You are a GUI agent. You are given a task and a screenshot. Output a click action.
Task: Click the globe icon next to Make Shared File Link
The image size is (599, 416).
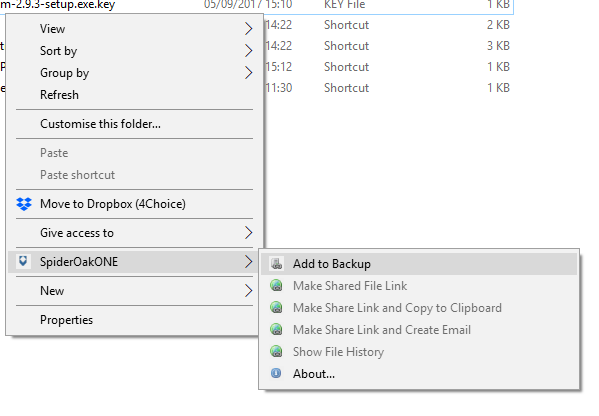pos(276,285)
